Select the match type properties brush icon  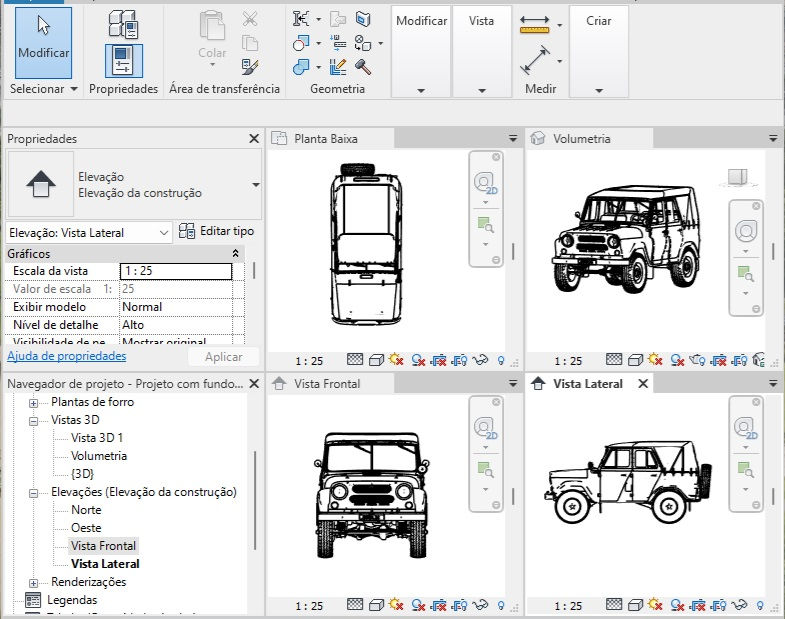[x=250, y=66]
